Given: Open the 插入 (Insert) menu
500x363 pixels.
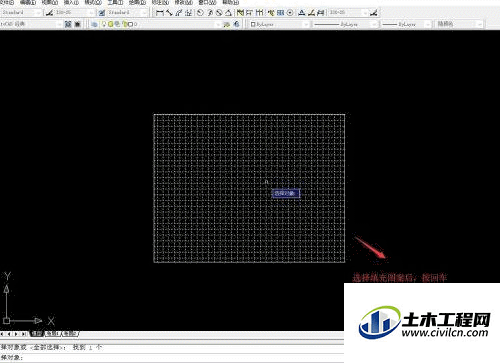Looking at the screenshot, I should click(71, 2).
